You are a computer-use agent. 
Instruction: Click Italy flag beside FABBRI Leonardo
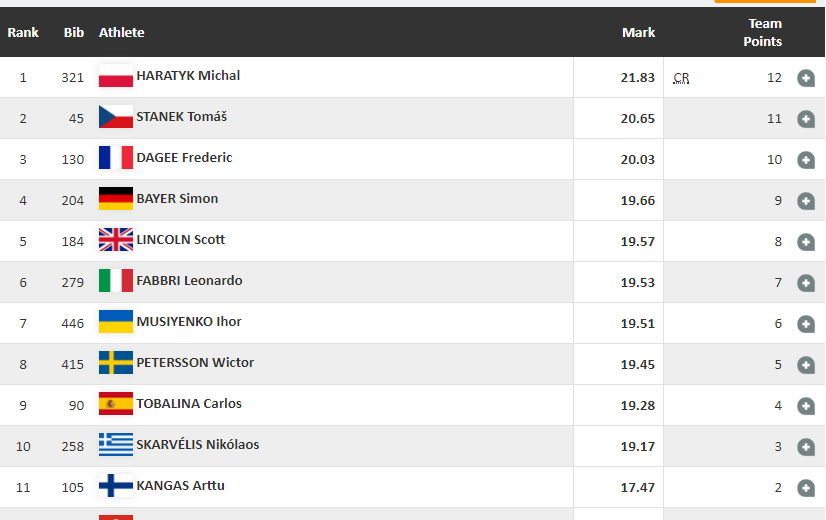tap(116, 282)
